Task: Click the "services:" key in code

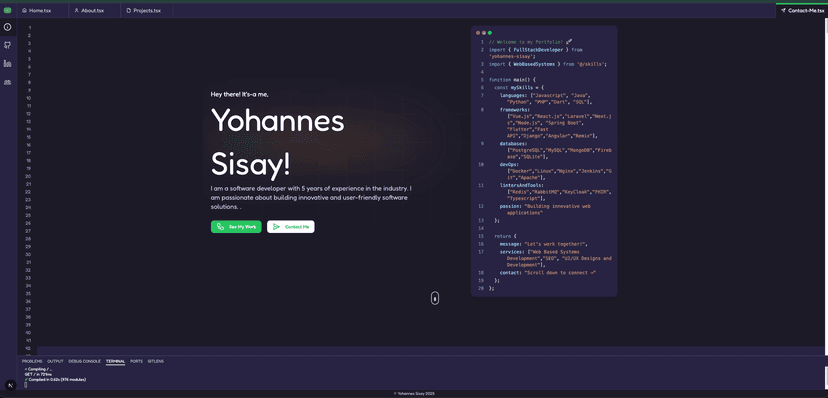Action: pos(512,252)
